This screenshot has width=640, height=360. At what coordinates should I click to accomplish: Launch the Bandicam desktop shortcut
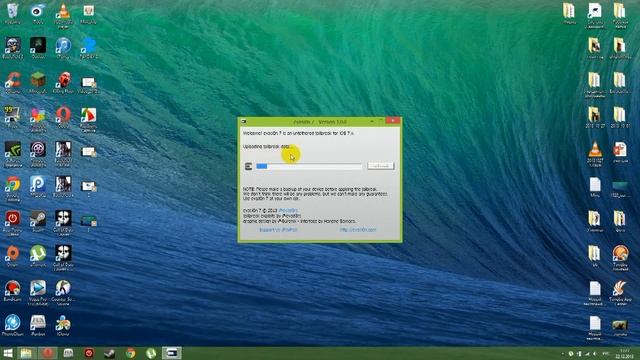[x=13, y=291]
